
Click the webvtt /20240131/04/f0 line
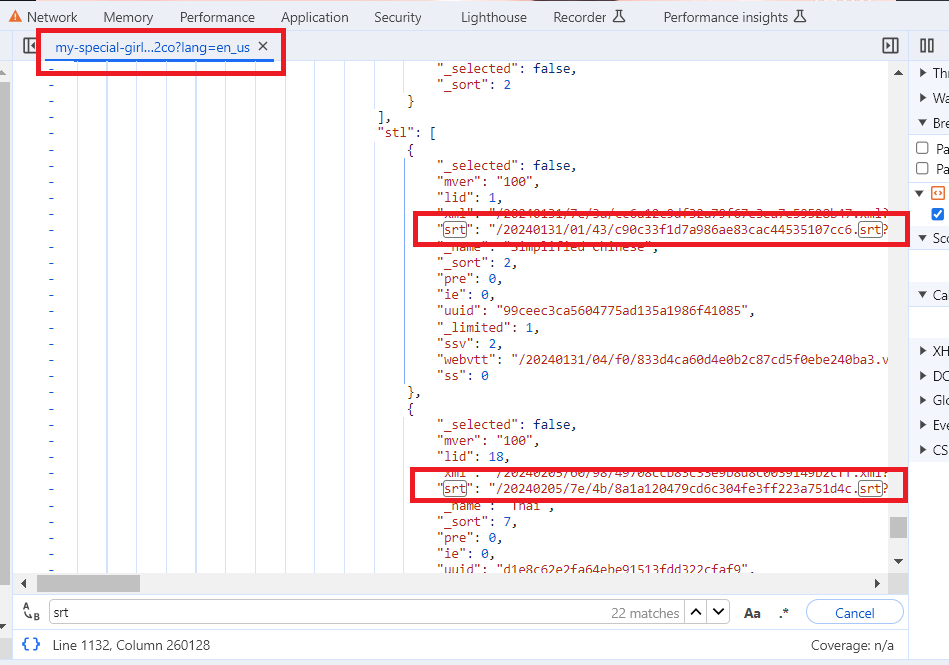click(x=662, y=359)
